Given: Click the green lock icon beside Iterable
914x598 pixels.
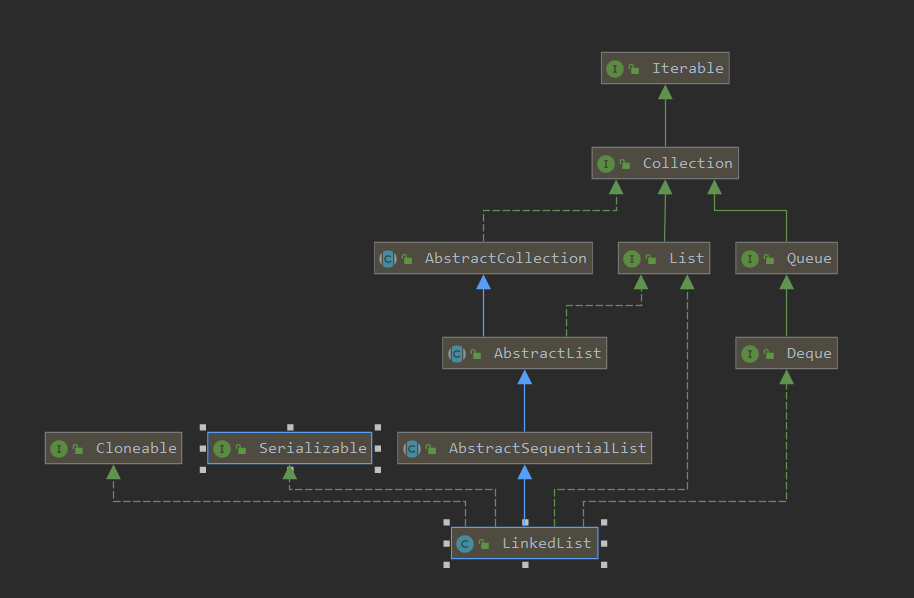Looking at the screenshot, I should 634,69.
